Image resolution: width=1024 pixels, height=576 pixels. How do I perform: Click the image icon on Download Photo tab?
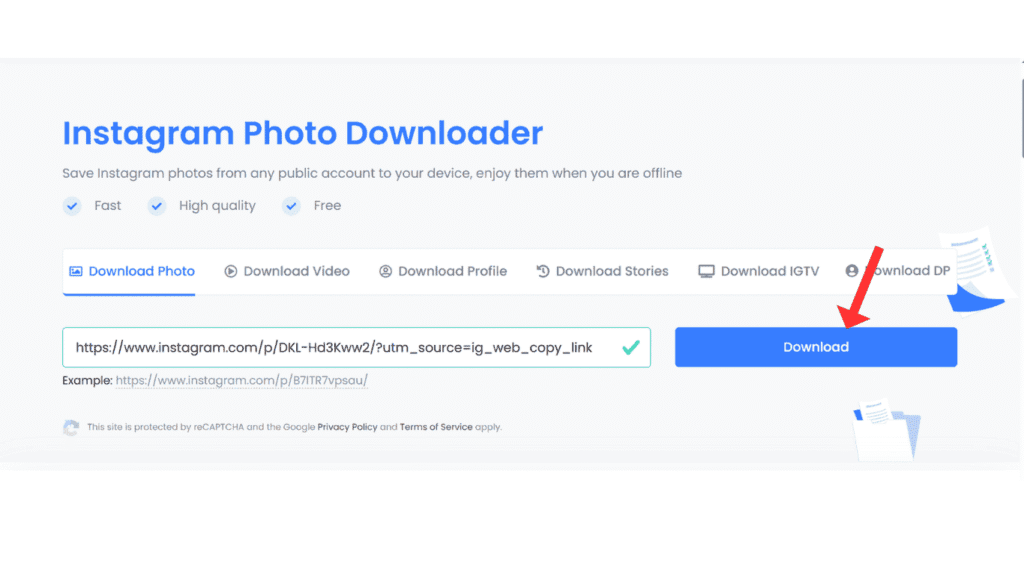pos(75,271)
